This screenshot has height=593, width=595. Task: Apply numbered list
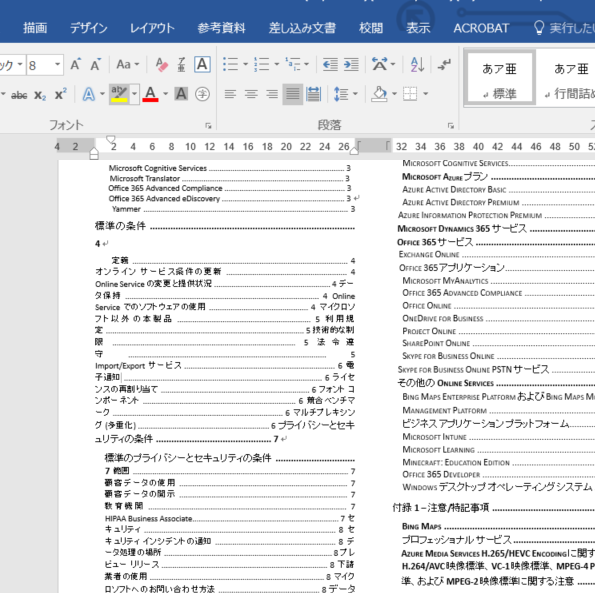click(x=261, y=64)
